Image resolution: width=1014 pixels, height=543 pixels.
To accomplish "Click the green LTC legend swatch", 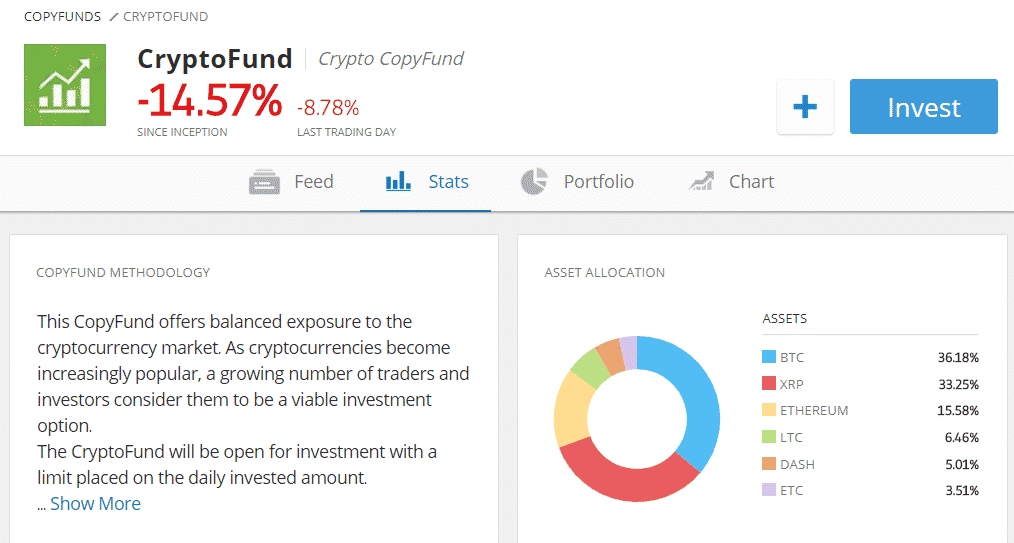I will 769,437.
